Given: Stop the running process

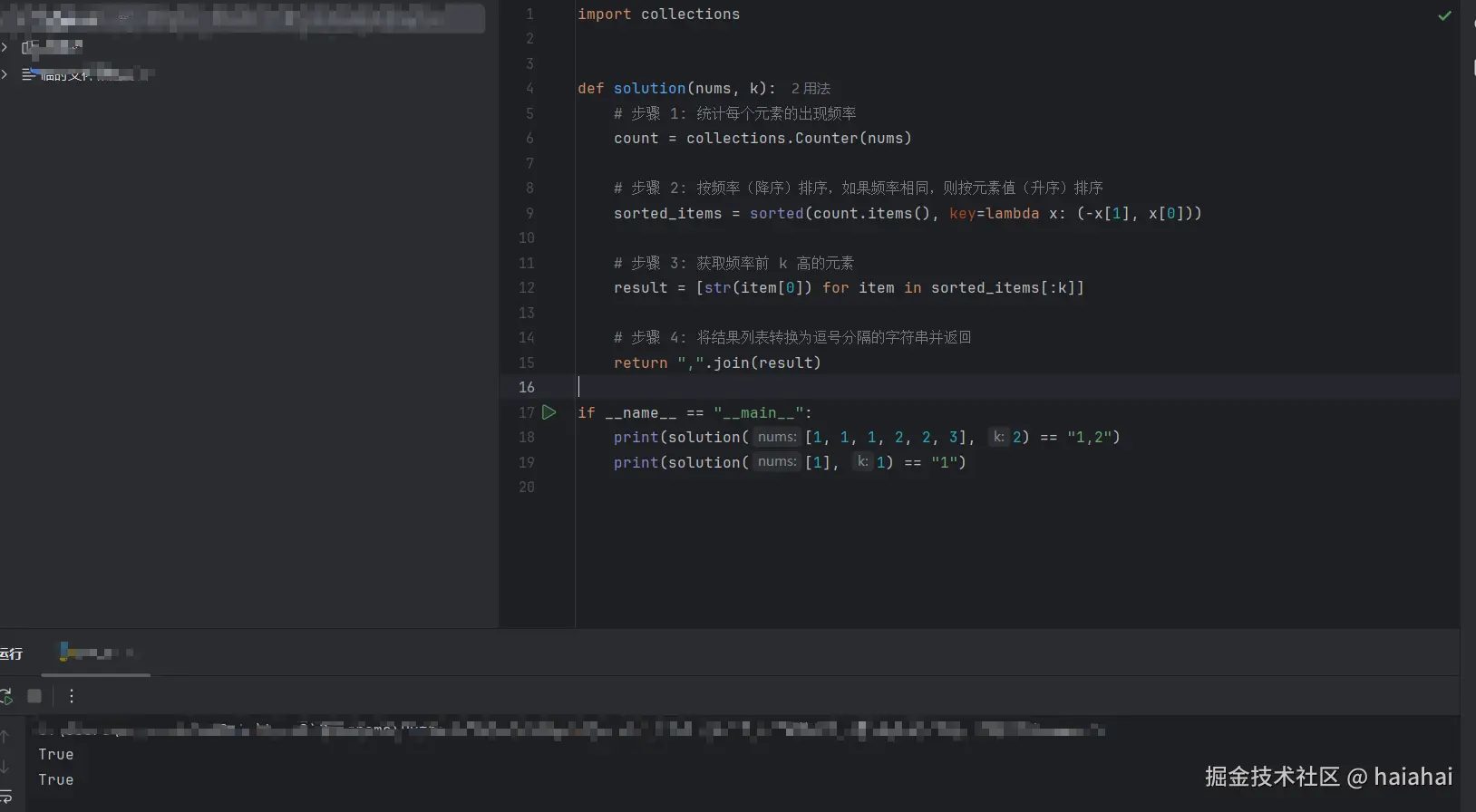Looking at the screenshot, I should 34,696.
